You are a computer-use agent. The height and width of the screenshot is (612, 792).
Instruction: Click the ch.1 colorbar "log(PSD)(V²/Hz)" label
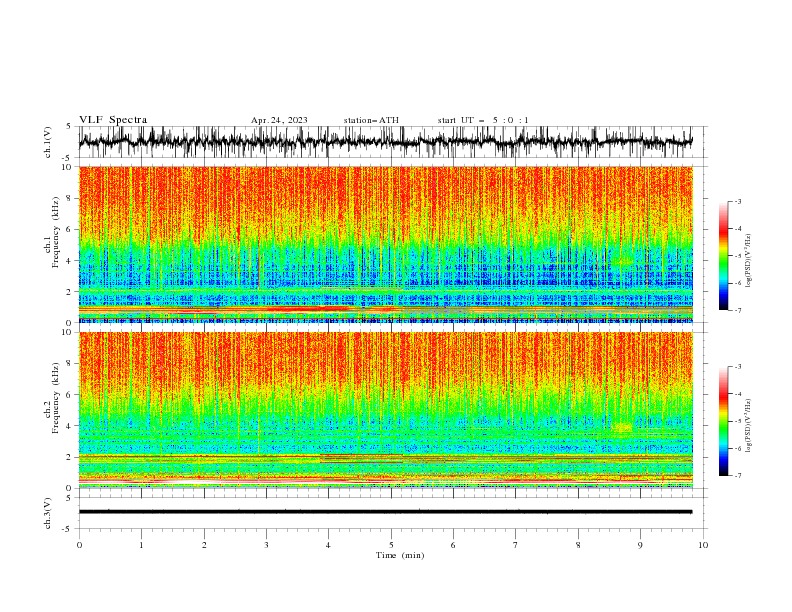pos(748,261)
